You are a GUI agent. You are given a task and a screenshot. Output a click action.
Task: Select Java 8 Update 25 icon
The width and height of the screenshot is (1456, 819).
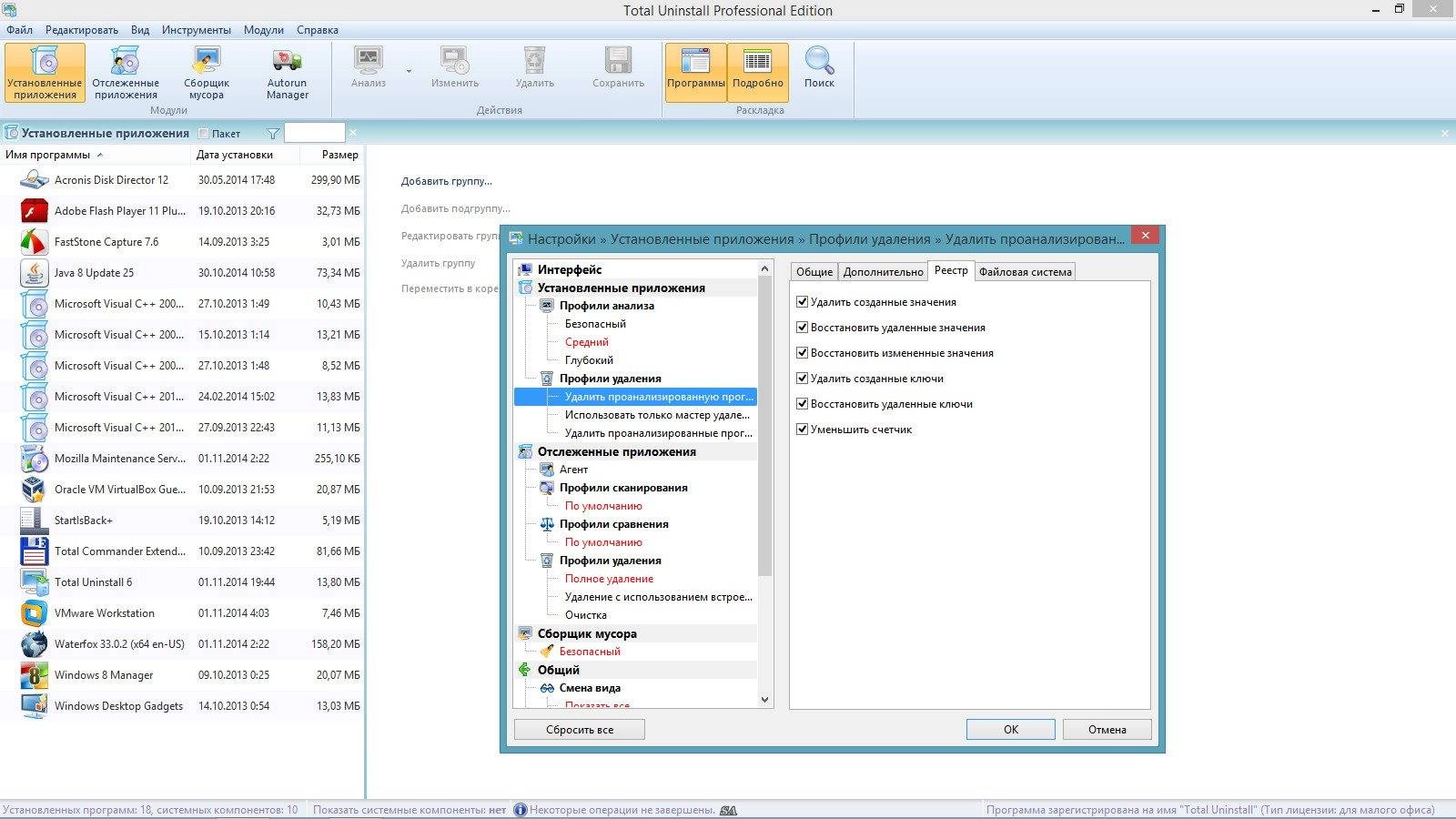coord(34,273)
